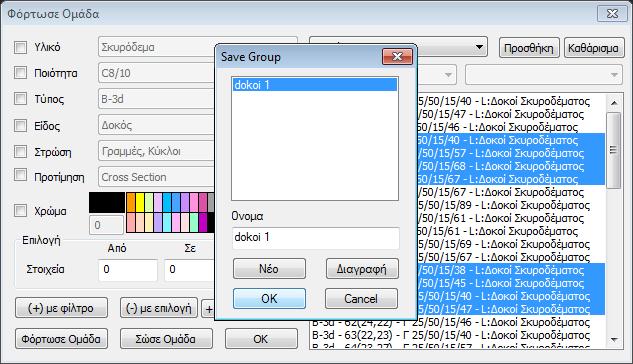Viewport: 633px width, 364px height.
Task: Choose the black color swatch
Action: [x=107, y=202]
